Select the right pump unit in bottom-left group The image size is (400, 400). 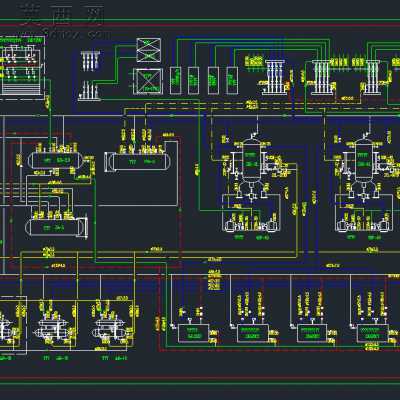coord(112,329)
